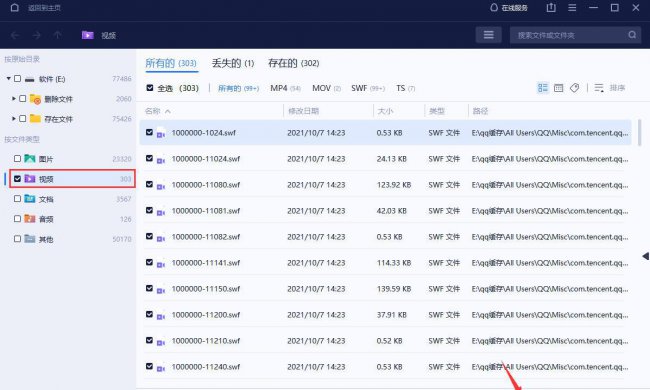
Task: Select the Audio folder icon in sidebar
Action: 30,218
